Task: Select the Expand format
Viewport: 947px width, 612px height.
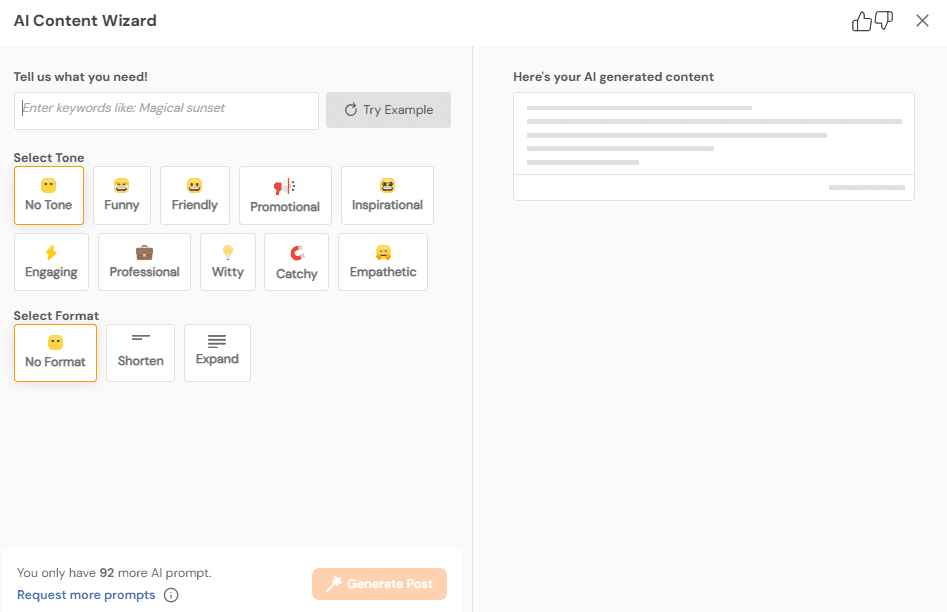Action: [x=217, y=352]
